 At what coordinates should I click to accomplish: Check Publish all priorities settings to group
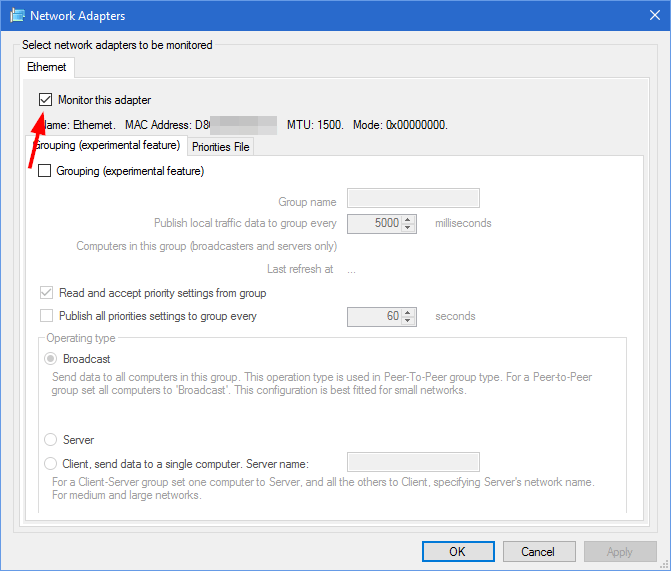tap(45, 316)
